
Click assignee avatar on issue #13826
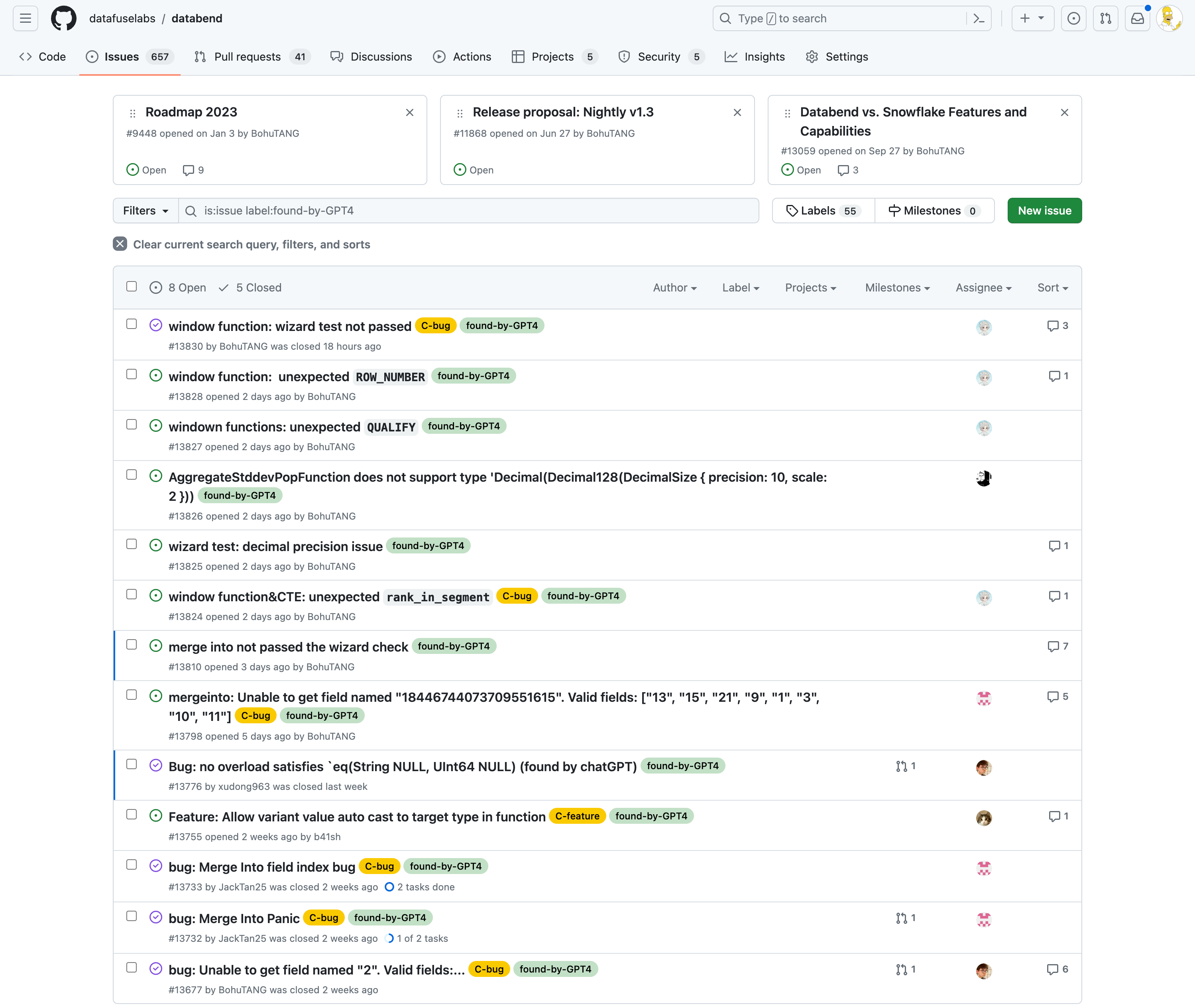tap(984, 478)
